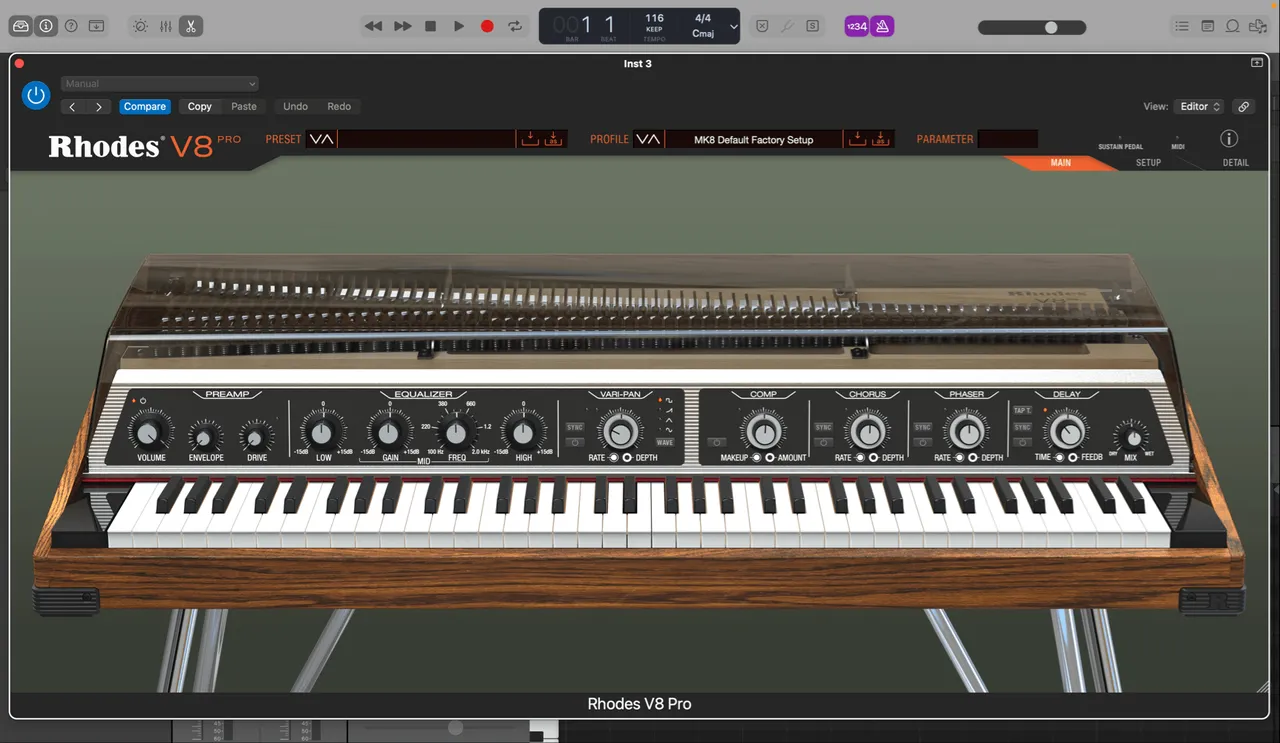Open the List Editors icon
This screenshot has height=743, width=1280.
pyautogui.click(x=1182, y=26)
